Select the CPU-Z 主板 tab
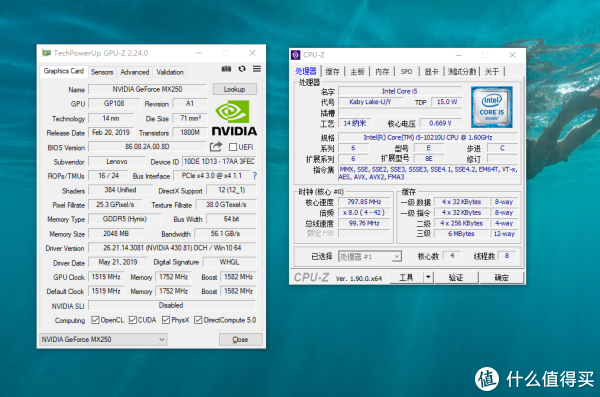 click(x=357, y=72)
